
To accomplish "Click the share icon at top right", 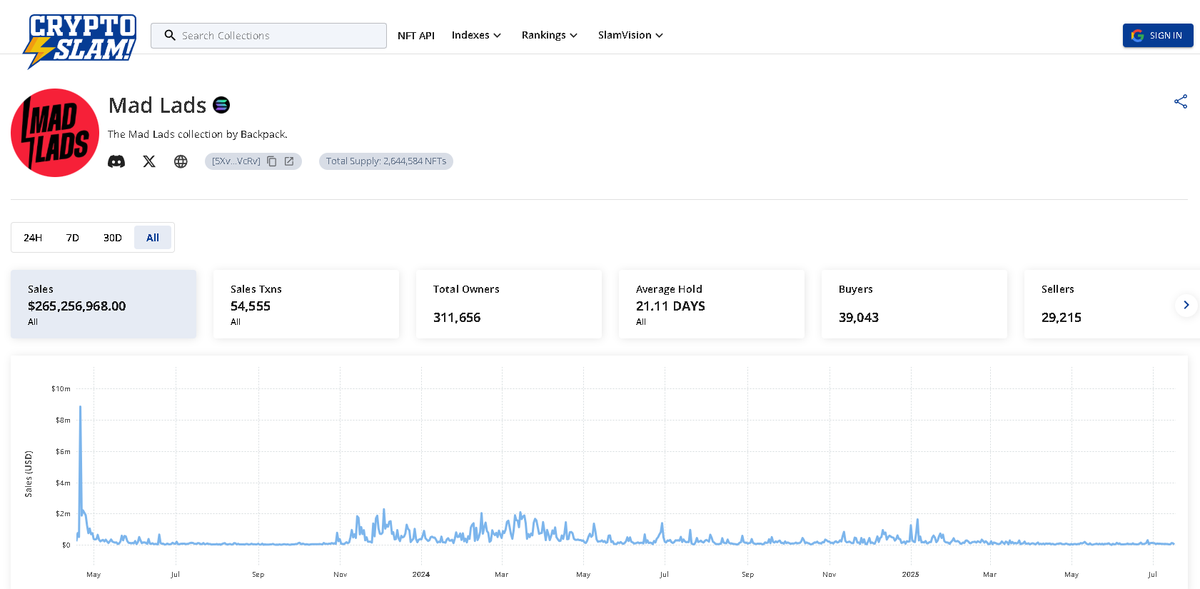I will [1181, 101].
